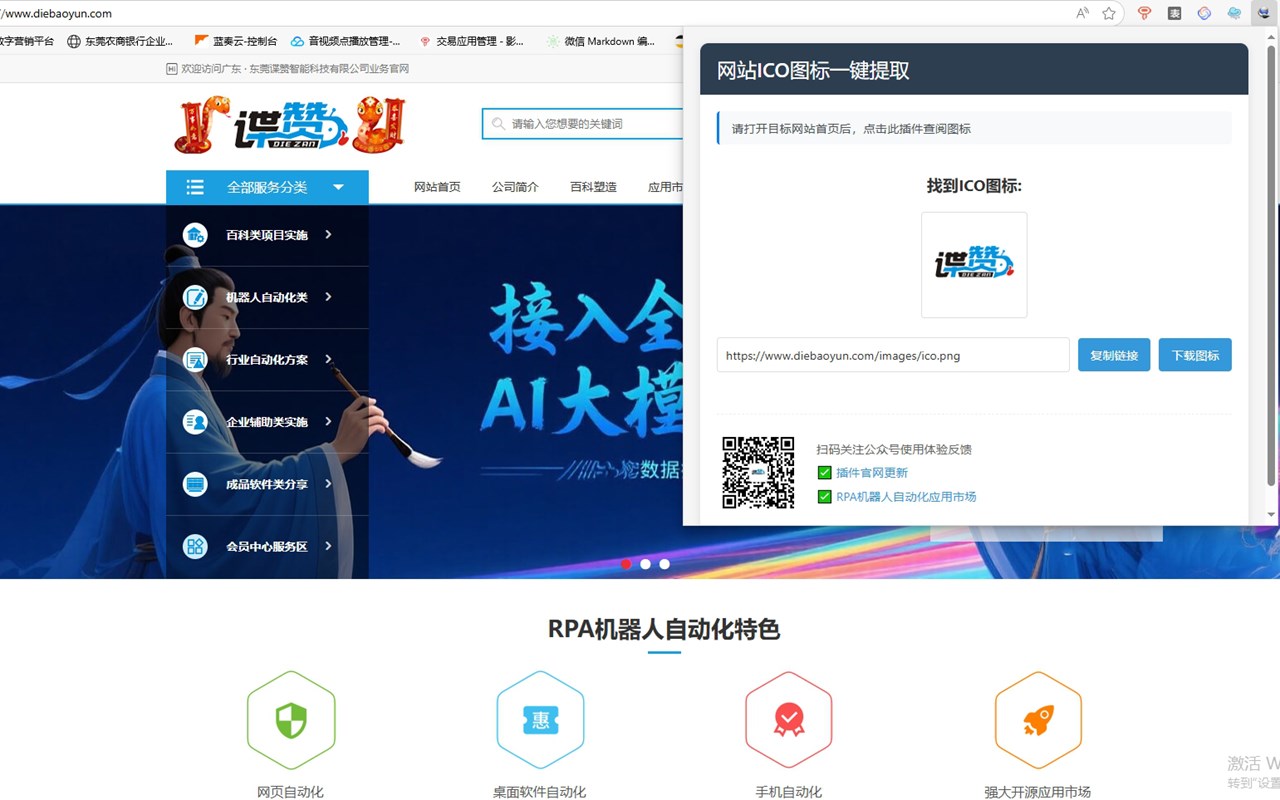Click the 惠 icon for 桌面软件自动化
The height and width of the screenshot is (800, 1280).
click(x=540, y=718)
